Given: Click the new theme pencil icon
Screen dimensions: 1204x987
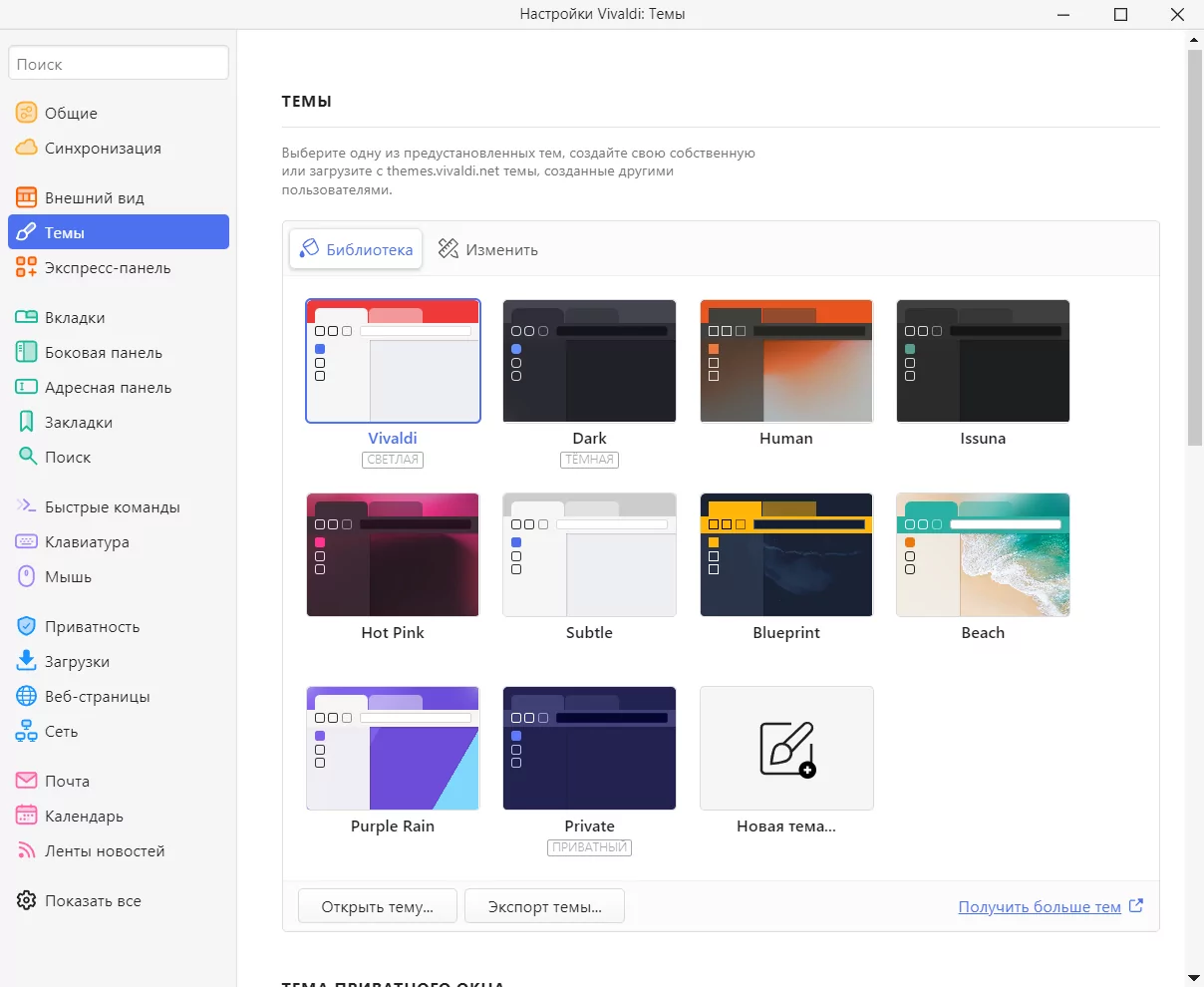Looking at the screenshot, I should click(787, 749).
